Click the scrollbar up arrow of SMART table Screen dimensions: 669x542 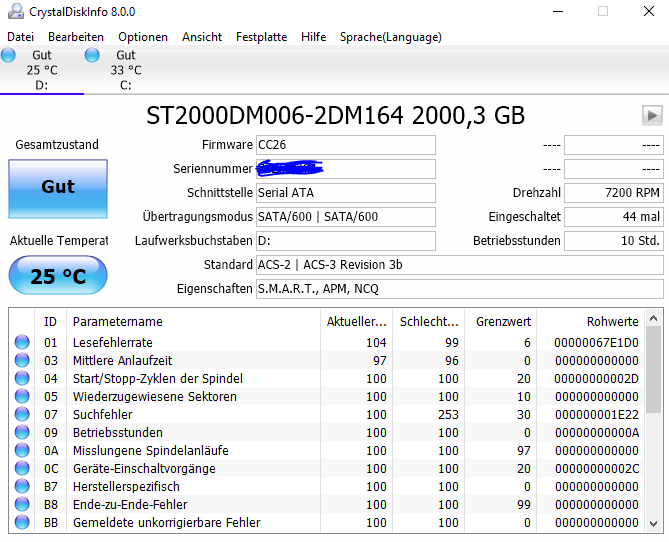click(x=653, y=318)
